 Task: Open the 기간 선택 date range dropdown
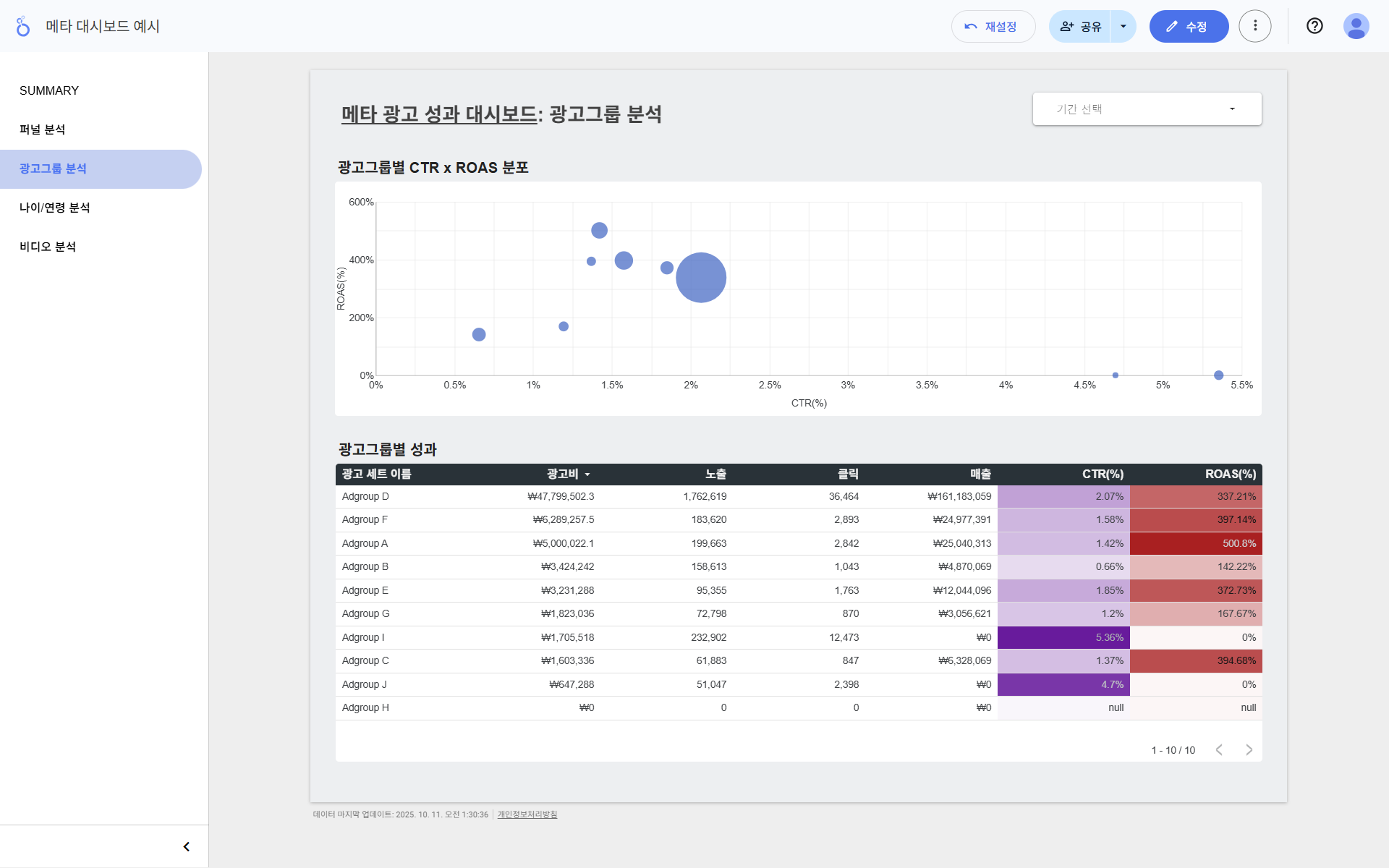(1147, 109)
